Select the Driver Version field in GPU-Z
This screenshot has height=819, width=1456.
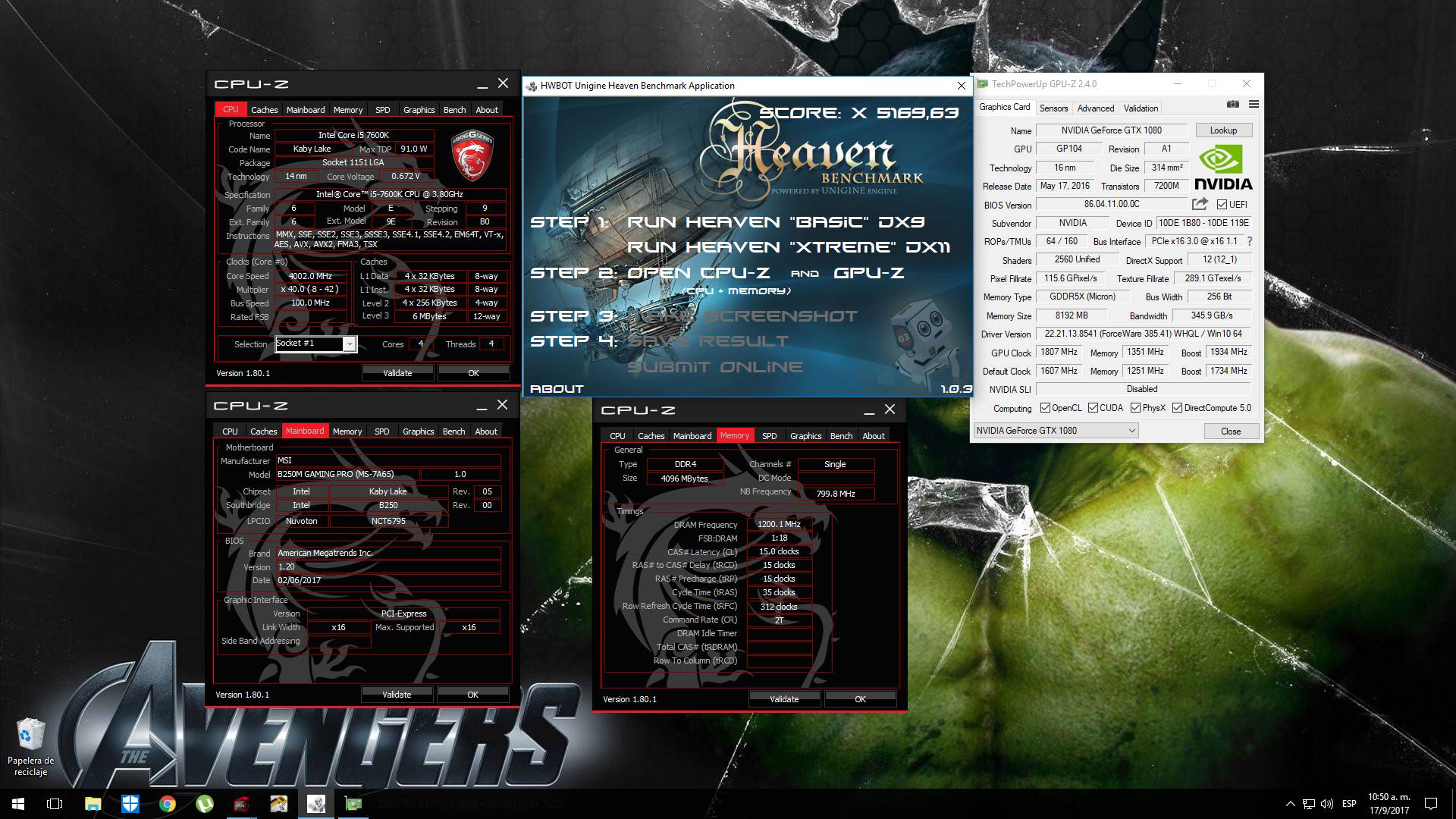[1143, 334]
